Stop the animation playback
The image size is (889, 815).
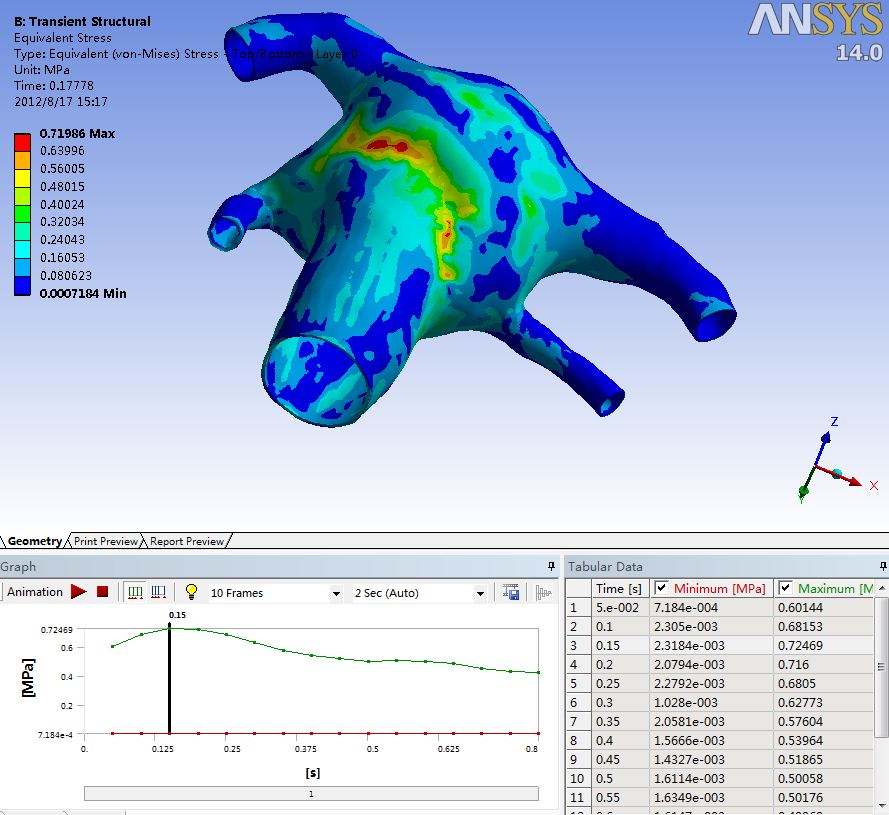[x=102, y=592]
